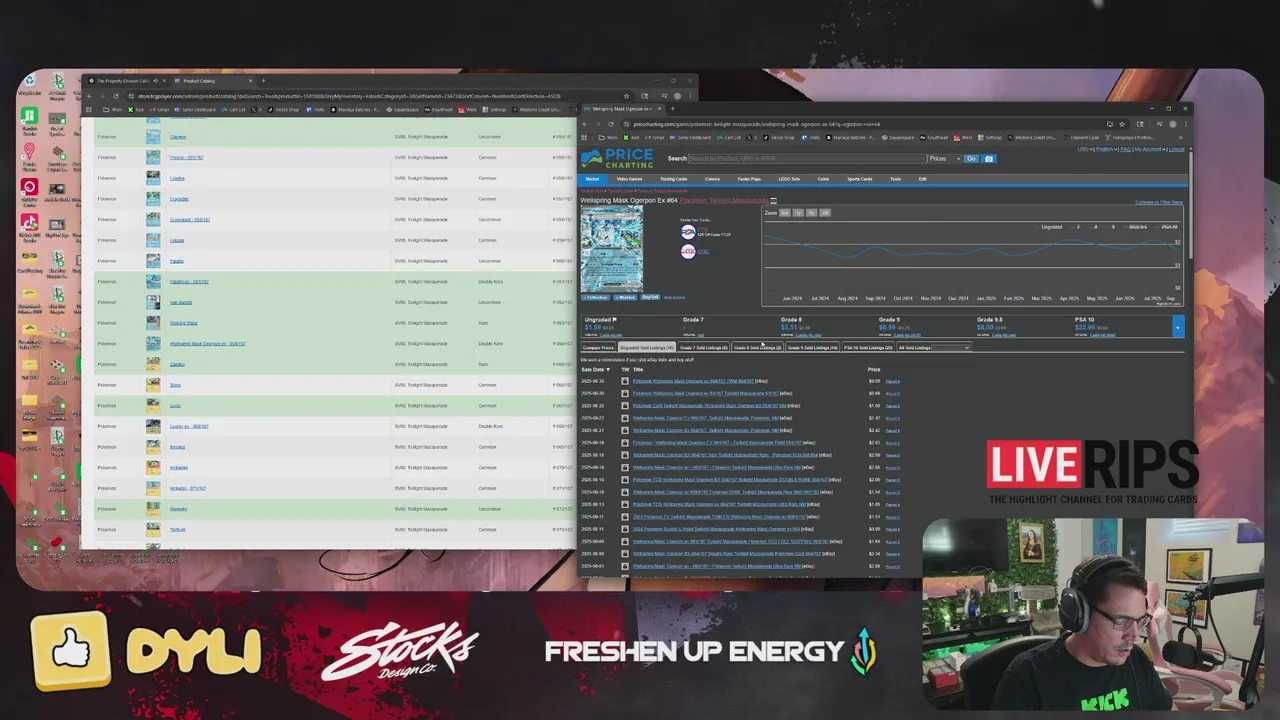This screenshot has width=1280, height=720.
Task: Toggle the BGS 9.5 series in the chart legend
Action: coord(1136,227)
